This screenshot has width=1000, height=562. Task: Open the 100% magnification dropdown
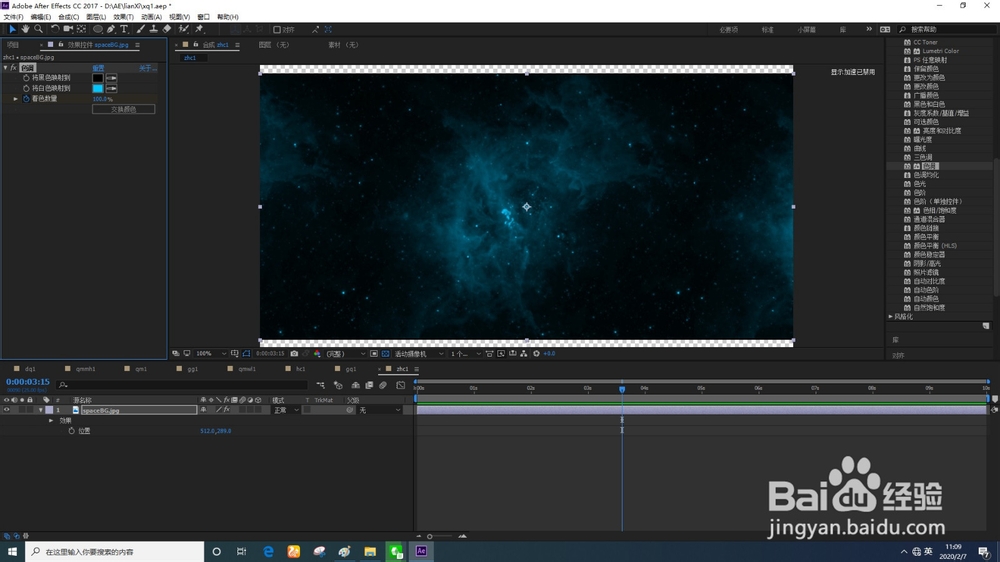(211, 353)
